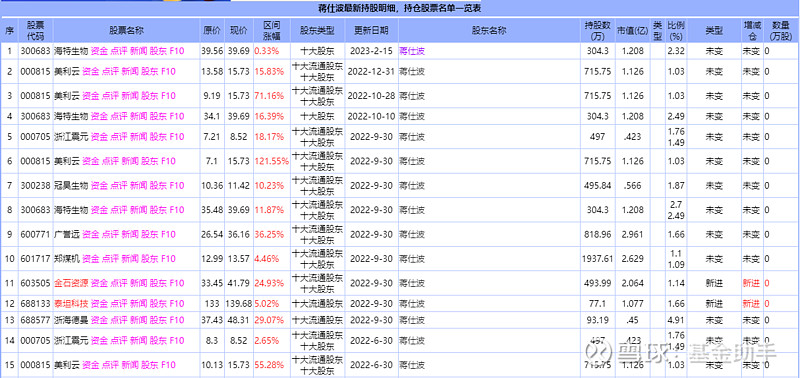The width and height of the screenshot is (800, 378).
Task: Click stock code 603505 in row 11
Action: 36,284
